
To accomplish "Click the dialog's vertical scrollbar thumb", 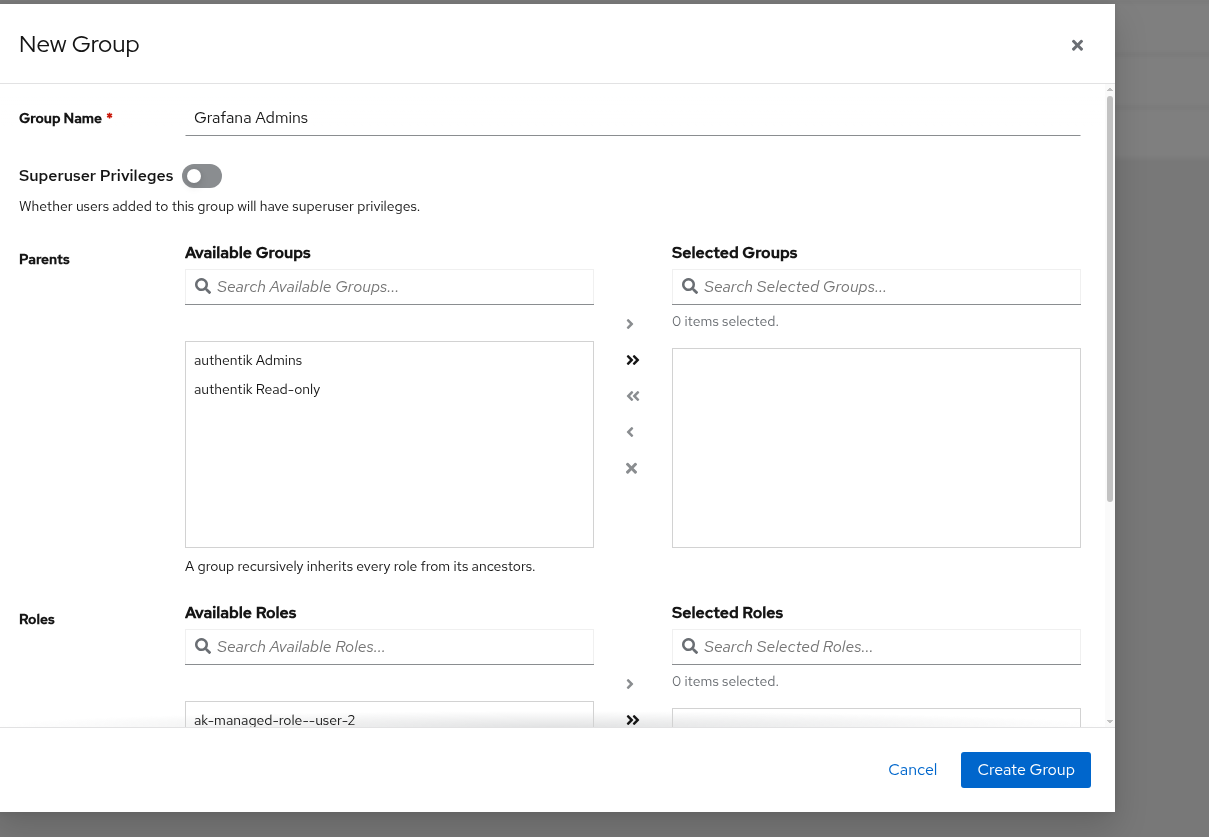I will click(1110, 299).
